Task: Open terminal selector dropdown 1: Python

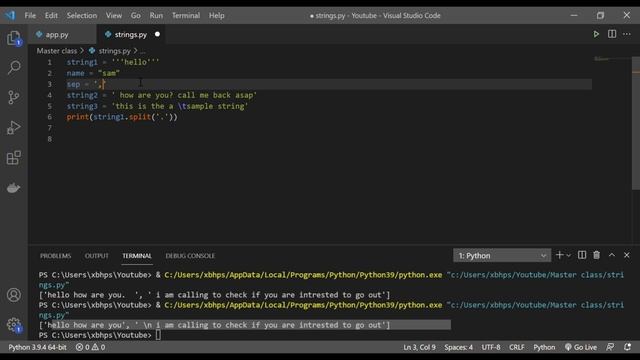Action: [x=502, y=256]
